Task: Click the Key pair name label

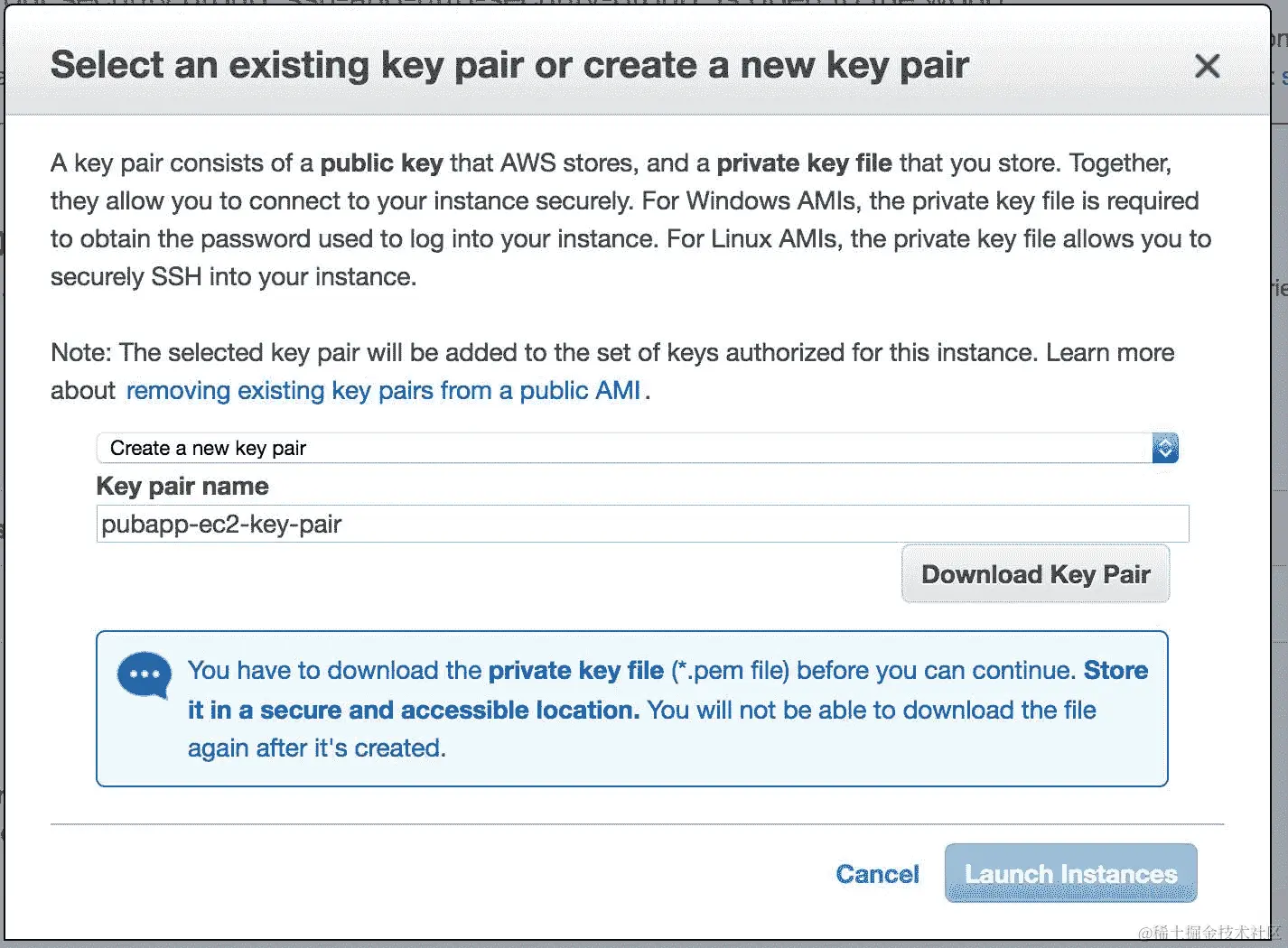Action: (x=182, y=487)
